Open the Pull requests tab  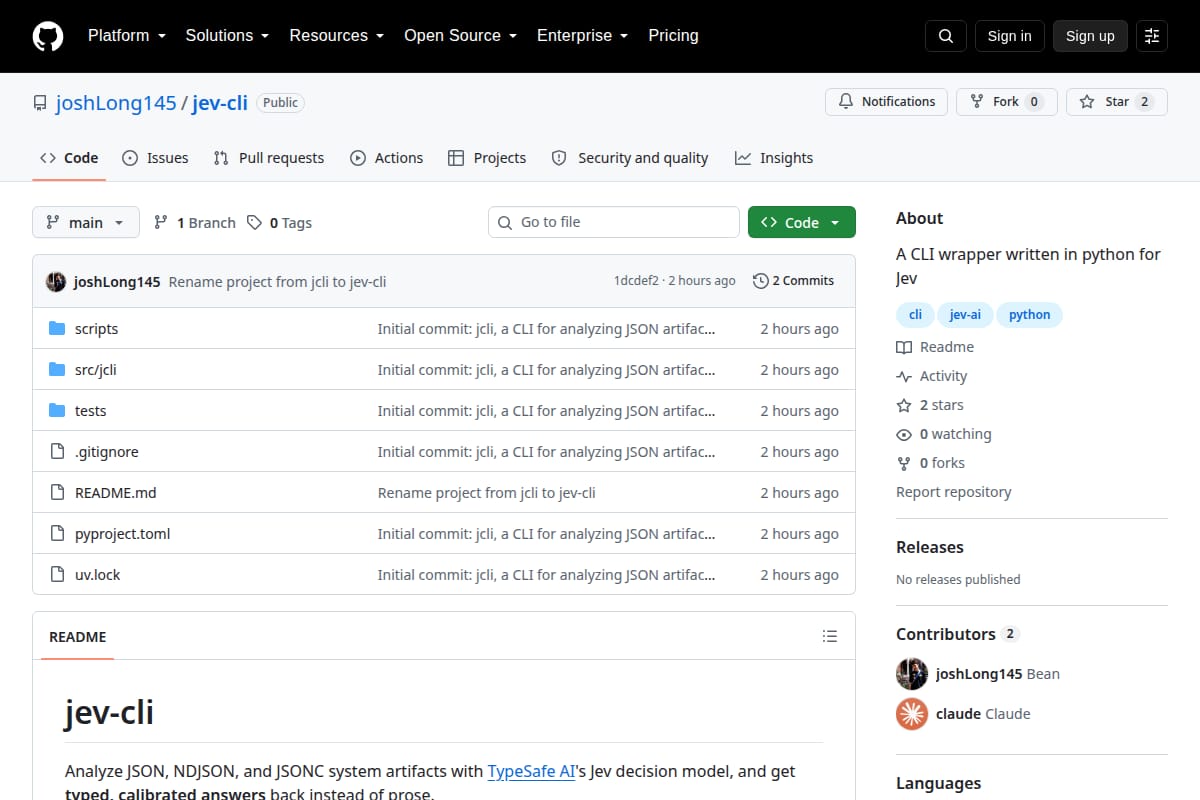click(269, 158)
